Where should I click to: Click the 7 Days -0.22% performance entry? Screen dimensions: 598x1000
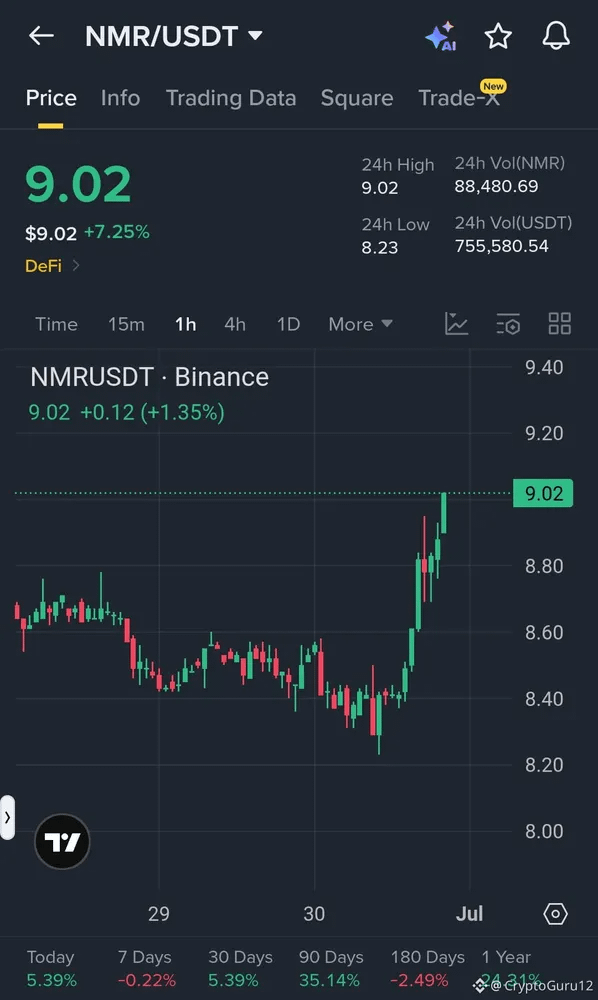coord(146,969)
